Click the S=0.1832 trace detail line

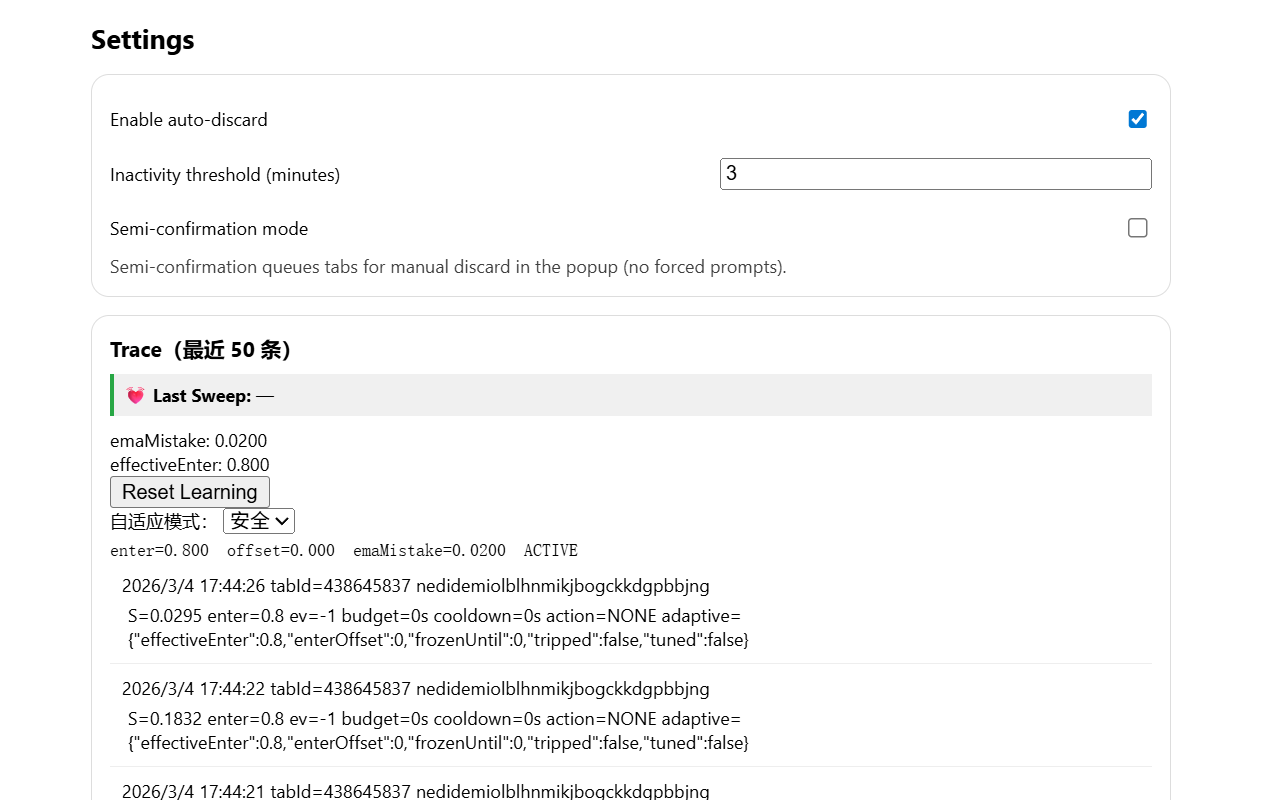439,731
